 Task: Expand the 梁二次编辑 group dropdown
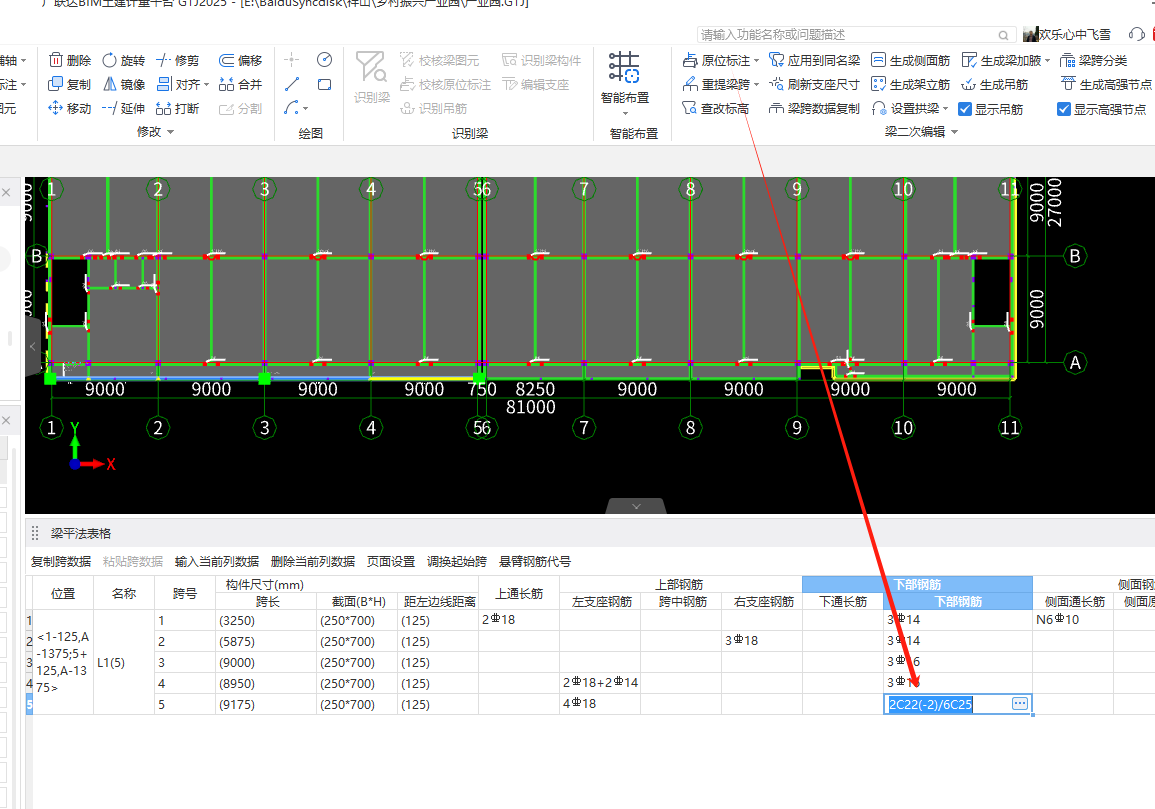click(955, 132)
